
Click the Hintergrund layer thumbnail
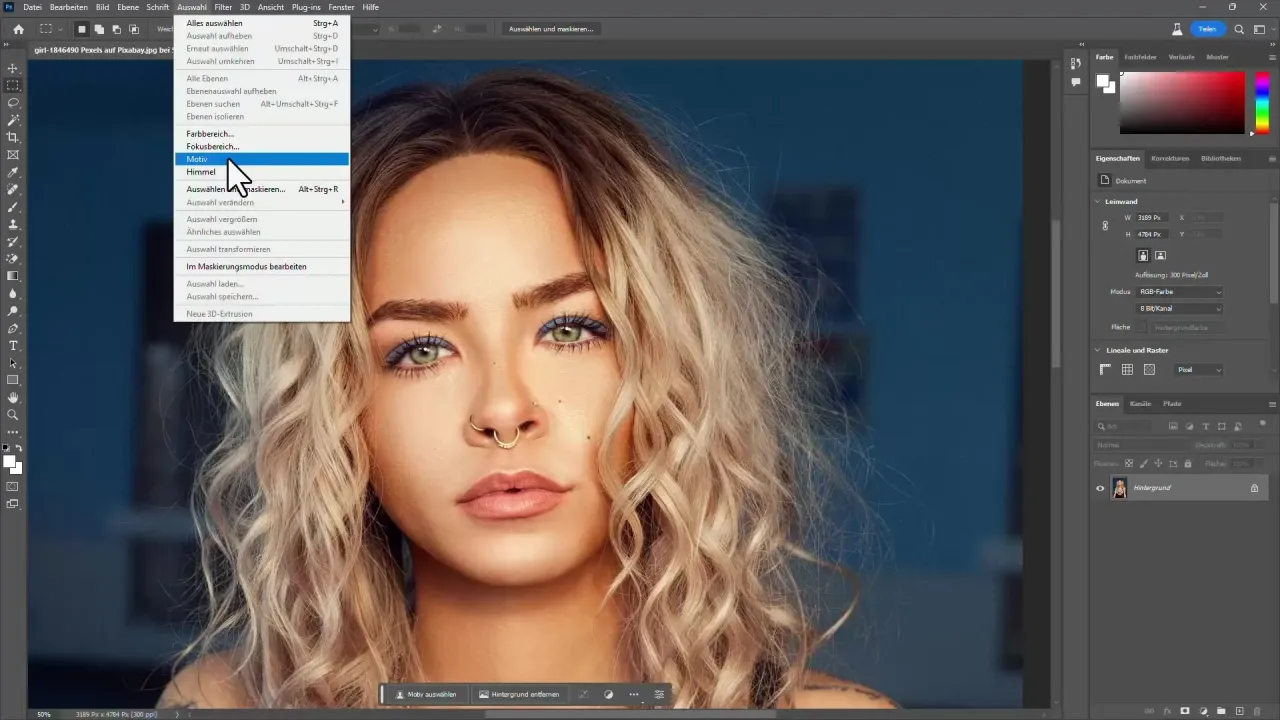point(1120,488)
